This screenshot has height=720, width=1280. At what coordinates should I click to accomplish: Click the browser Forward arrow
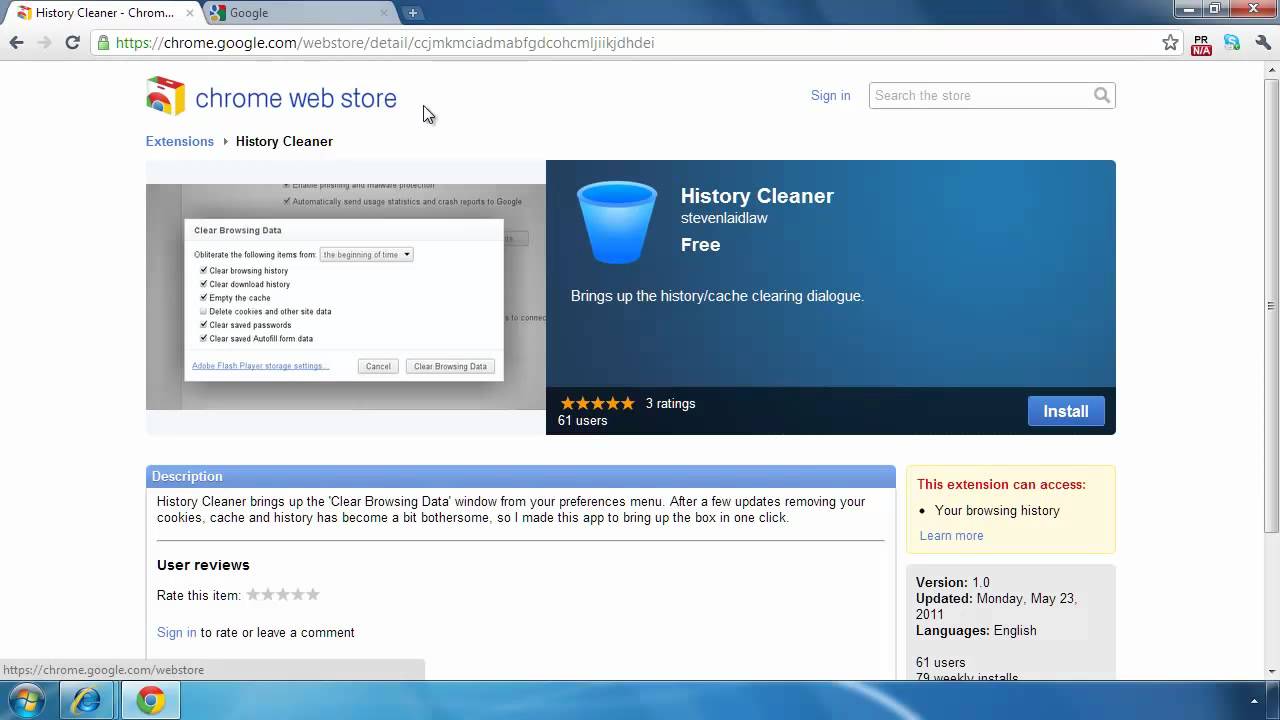point(44,42)
